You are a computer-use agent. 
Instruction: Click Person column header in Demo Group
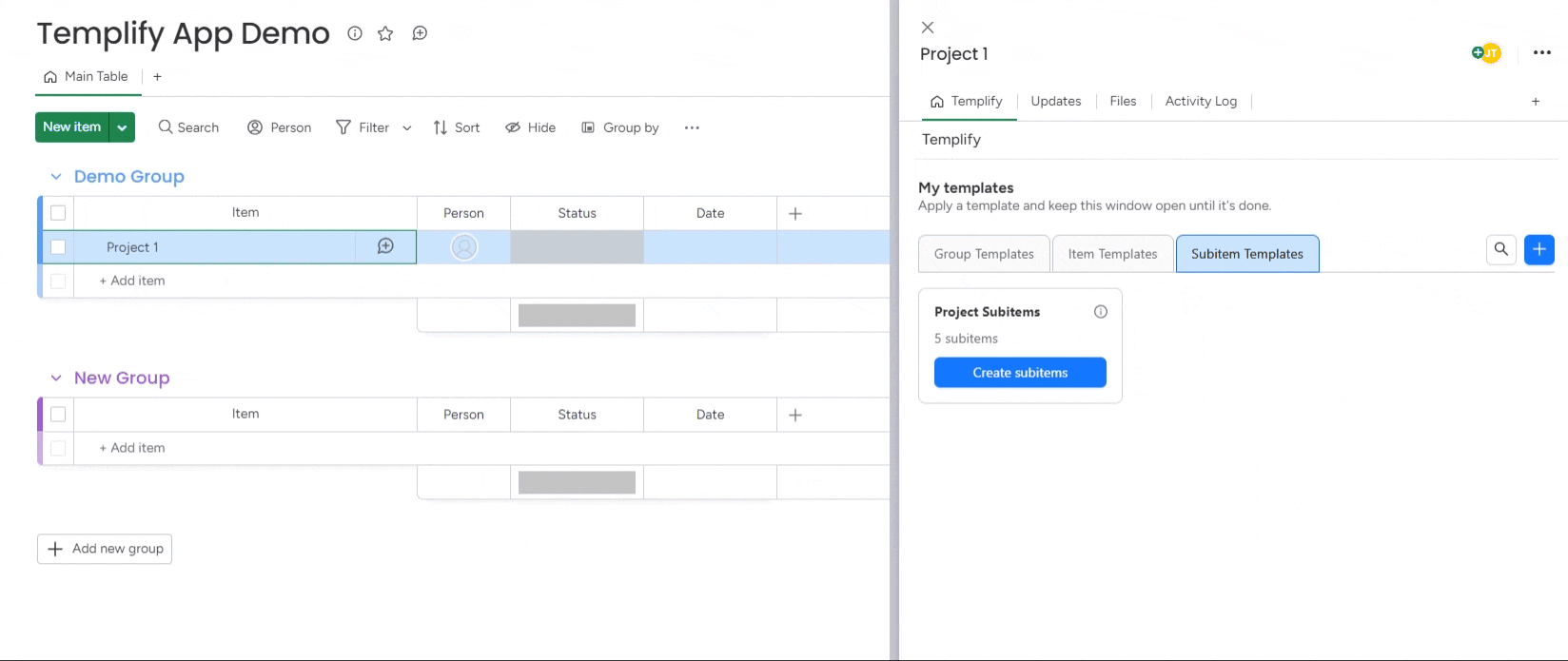tap(463, 213)
